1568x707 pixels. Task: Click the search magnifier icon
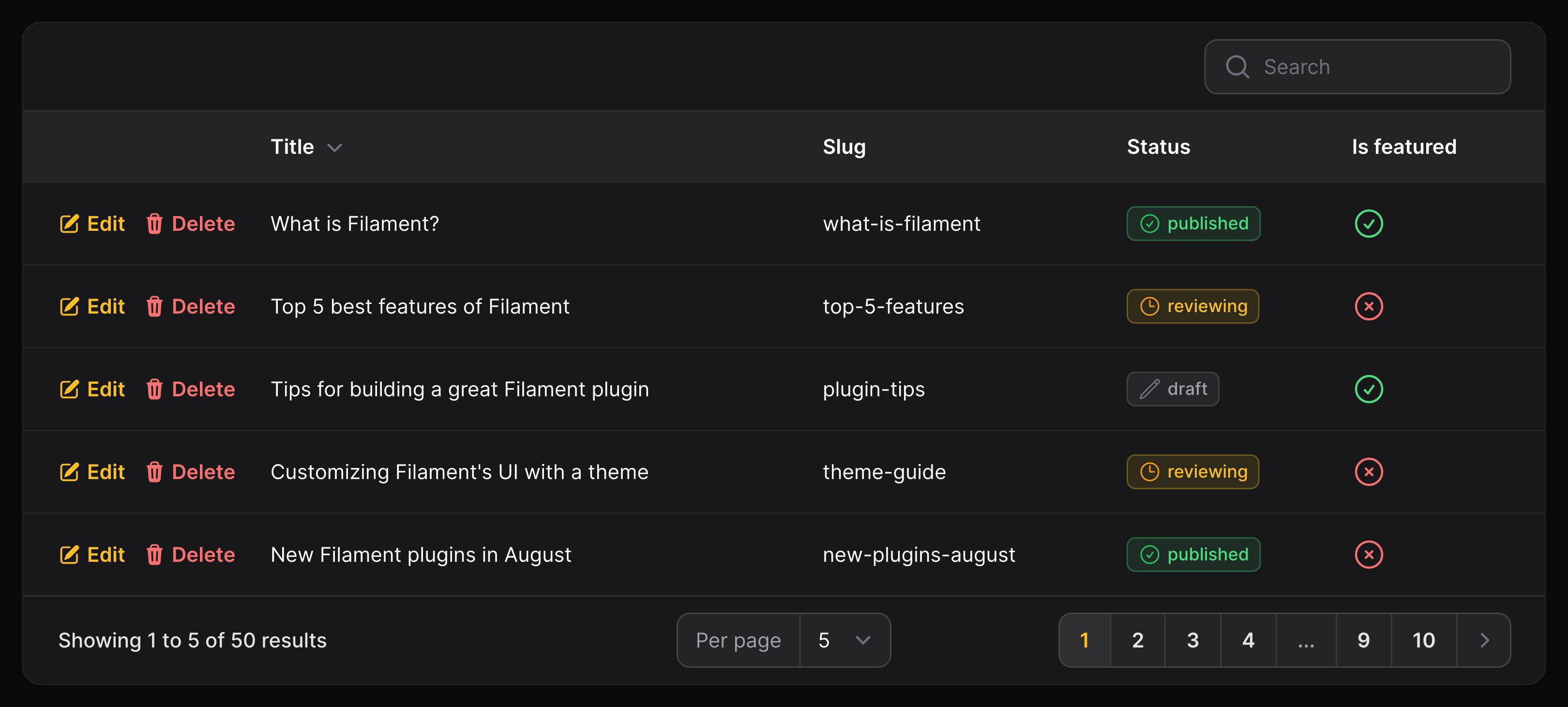[1237, 67]
